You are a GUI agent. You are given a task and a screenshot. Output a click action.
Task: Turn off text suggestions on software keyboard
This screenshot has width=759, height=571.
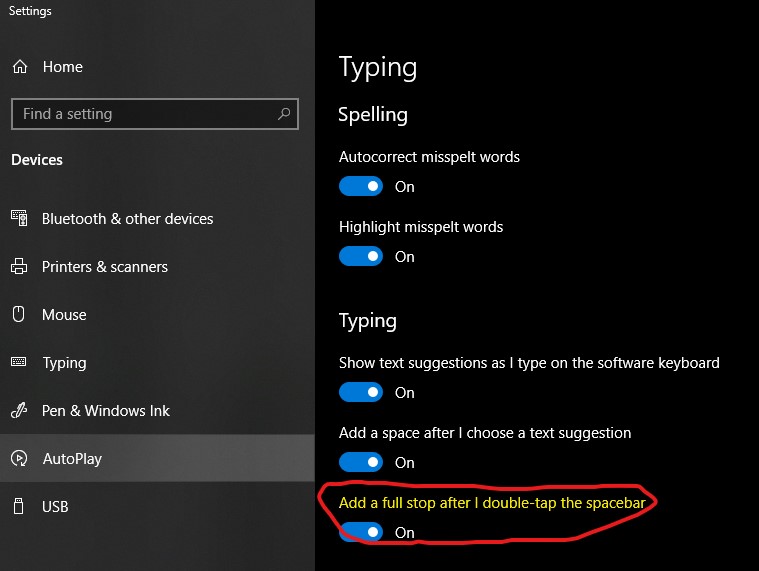click(361, 392)
